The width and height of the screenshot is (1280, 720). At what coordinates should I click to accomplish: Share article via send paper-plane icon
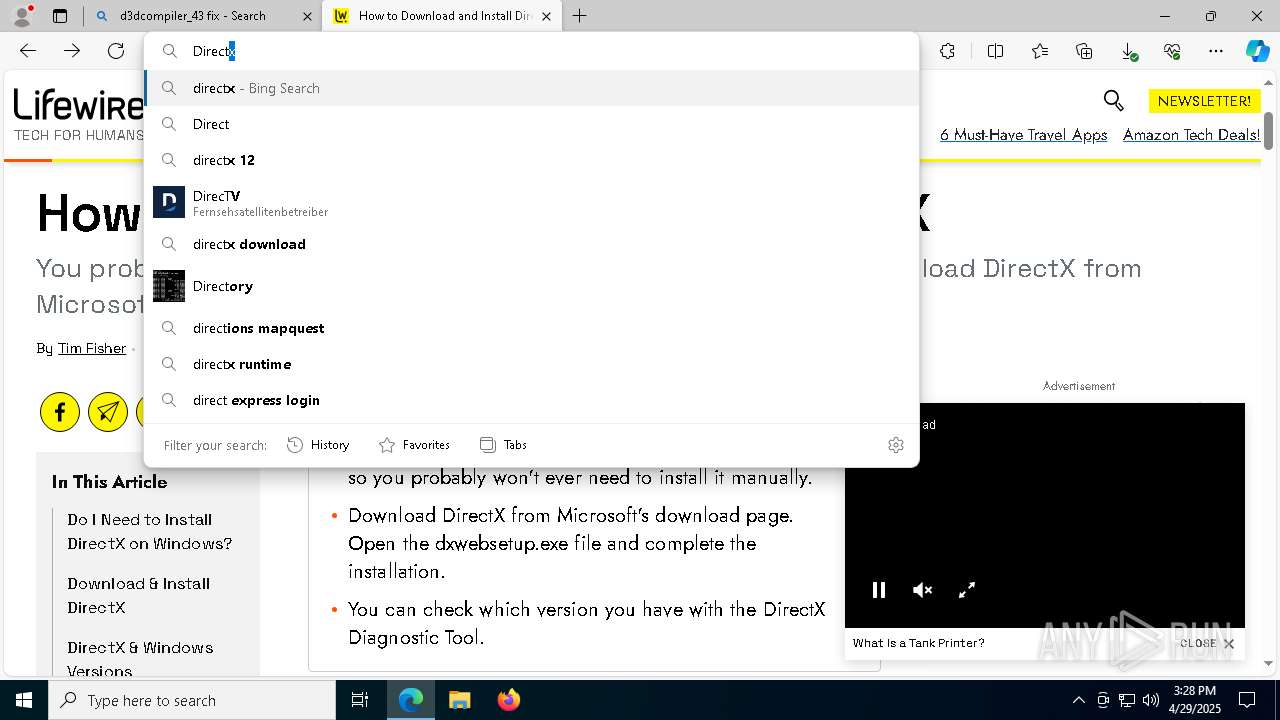coord(108,412)
